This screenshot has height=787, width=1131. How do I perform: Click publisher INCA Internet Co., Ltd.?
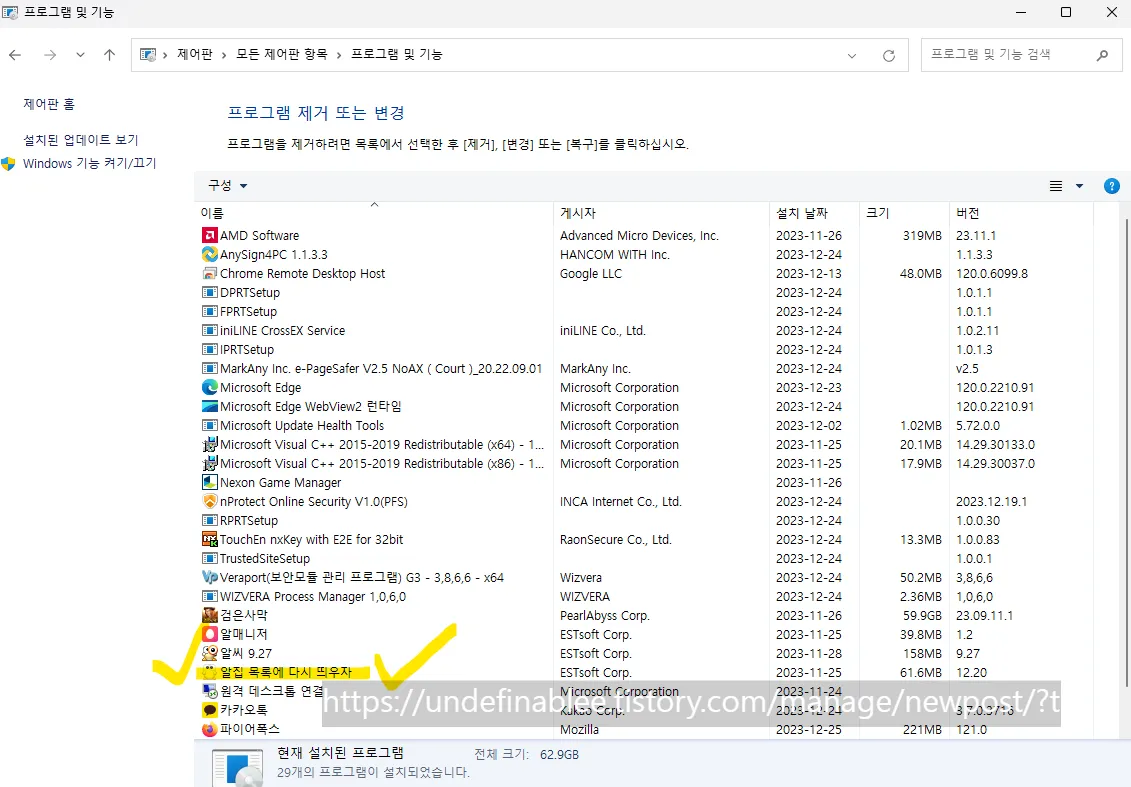620,501
